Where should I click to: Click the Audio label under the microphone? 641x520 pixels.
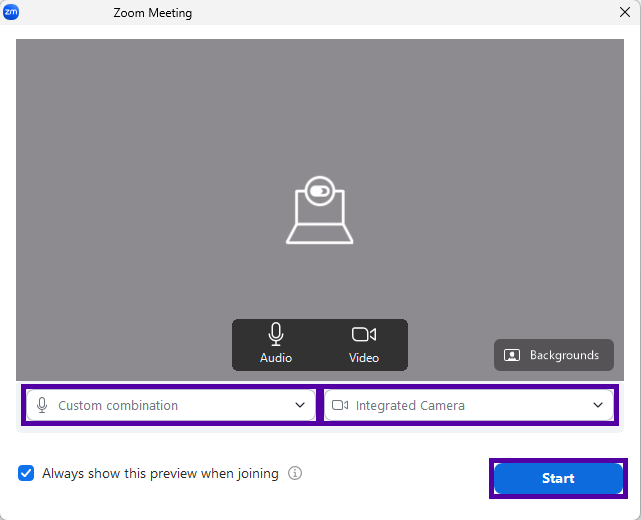point(276,358)
